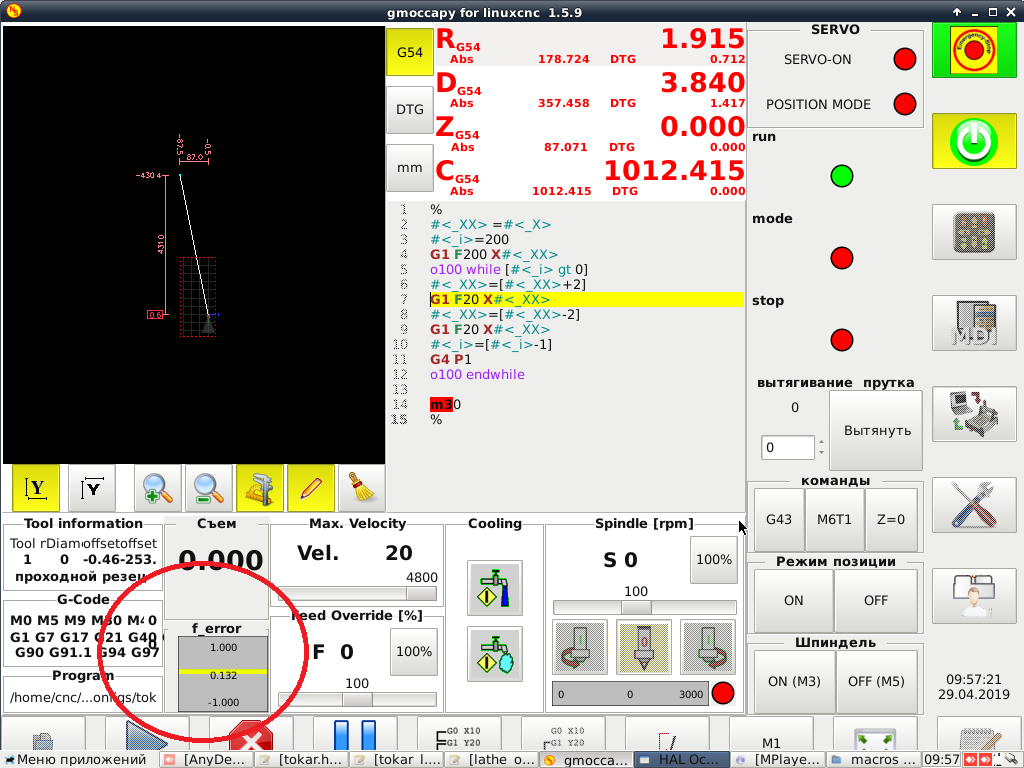Turn spindle ON (M3)
The width and height of the screenshot is (1024, 768).
[794, 681]
